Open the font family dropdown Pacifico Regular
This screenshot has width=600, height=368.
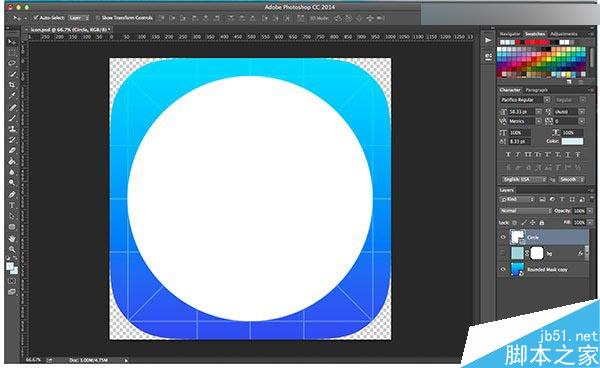coord(525,100)
